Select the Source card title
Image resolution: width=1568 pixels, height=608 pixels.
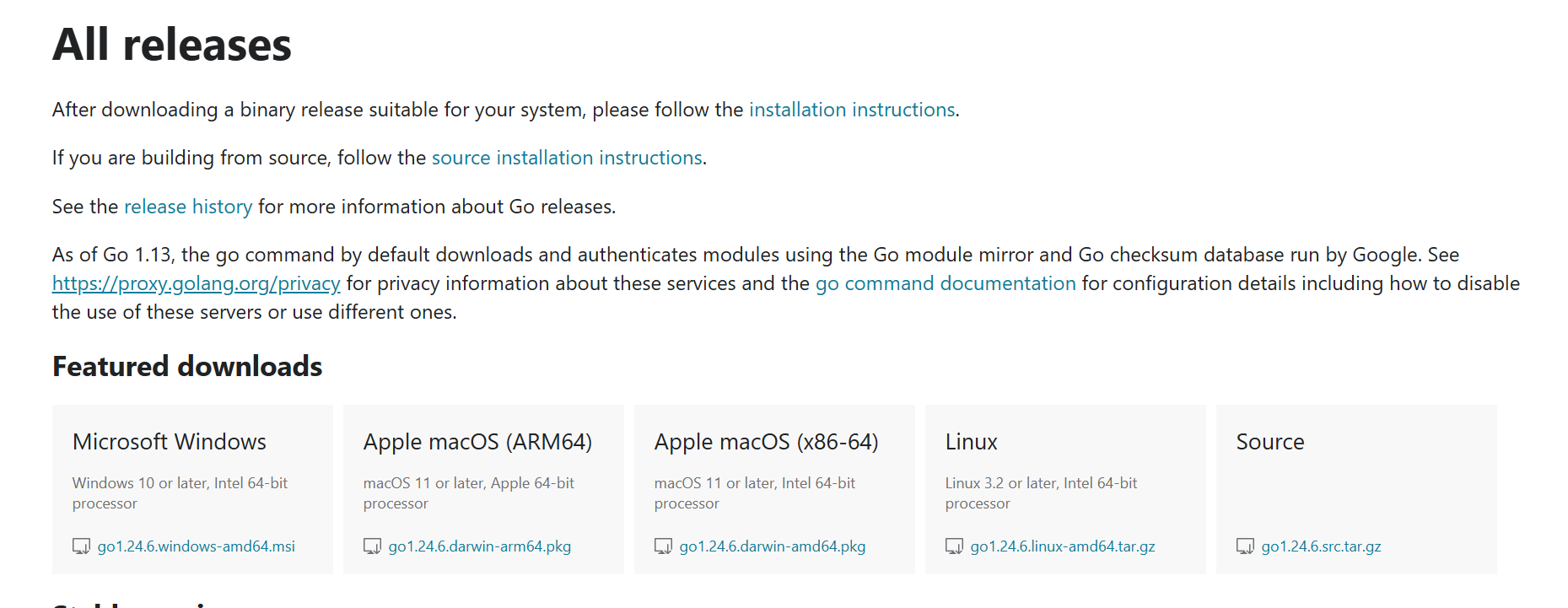(x=1269, y=442)
